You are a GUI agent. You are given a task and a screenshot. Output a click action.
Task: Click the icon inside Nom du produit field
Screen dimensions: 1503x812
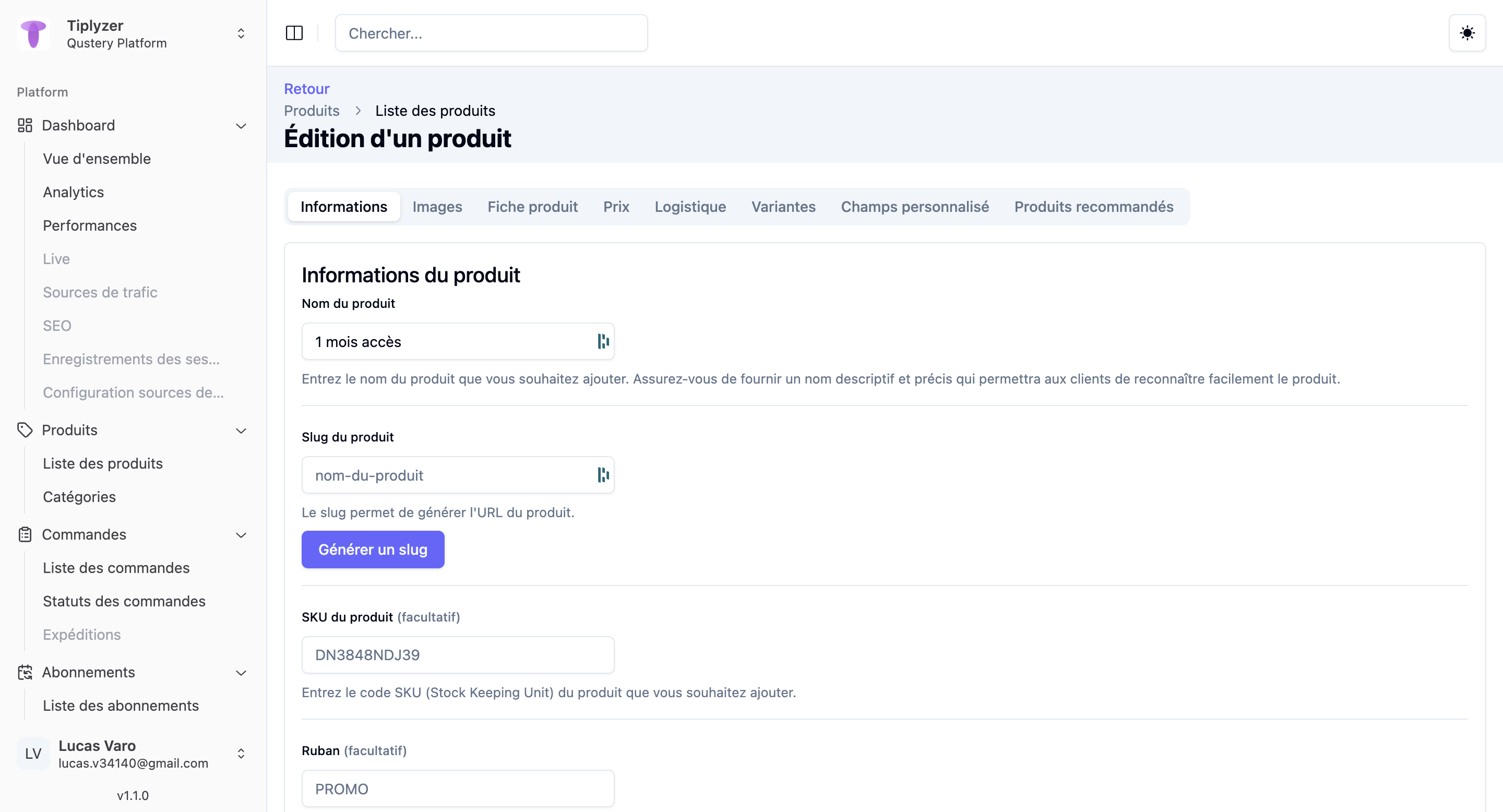click(x=603, y=341)
